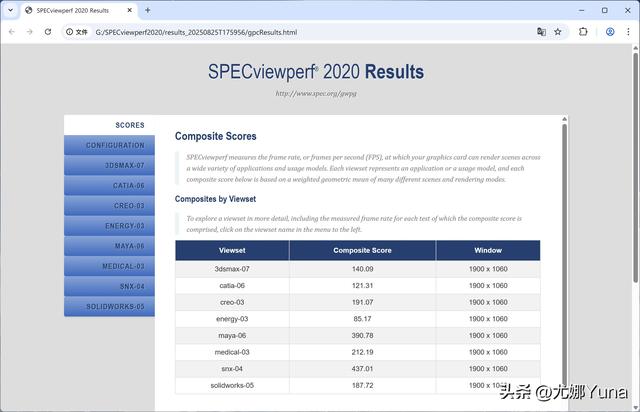This screenshot has width=640, height=412.
Task: Click the results panel scroll-up arrow
Action: 564,119
